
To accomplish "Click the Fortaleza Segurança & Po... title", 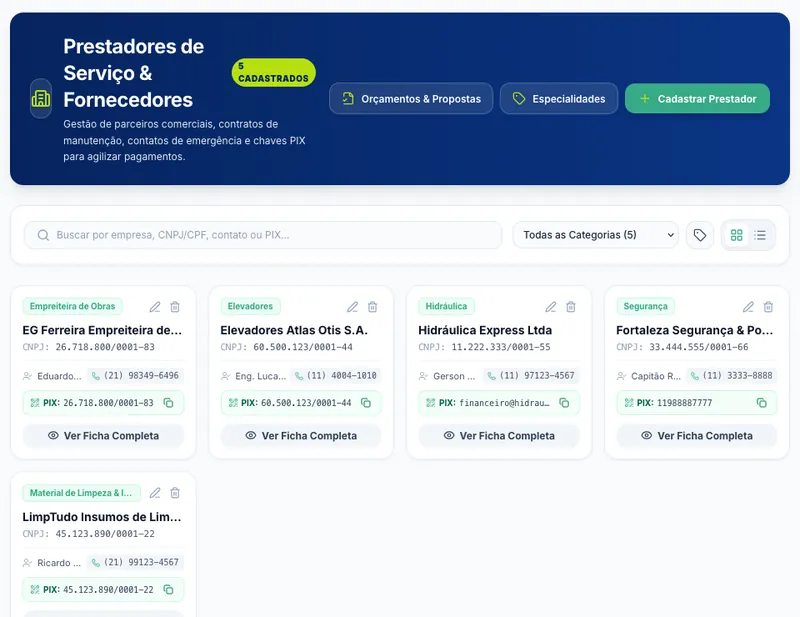I will click(694, 330).
